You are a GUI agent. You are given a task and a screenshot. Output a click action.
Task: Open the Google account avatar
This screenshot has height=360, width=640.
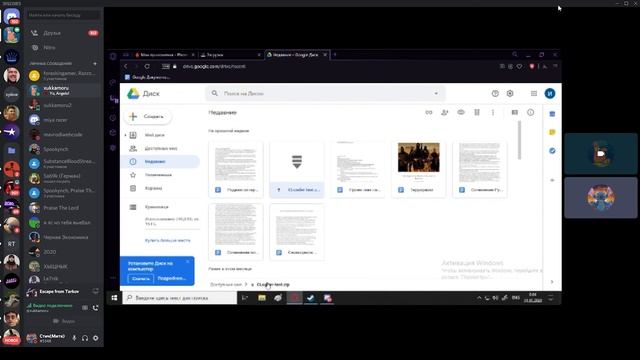click(x=549, y=93)
